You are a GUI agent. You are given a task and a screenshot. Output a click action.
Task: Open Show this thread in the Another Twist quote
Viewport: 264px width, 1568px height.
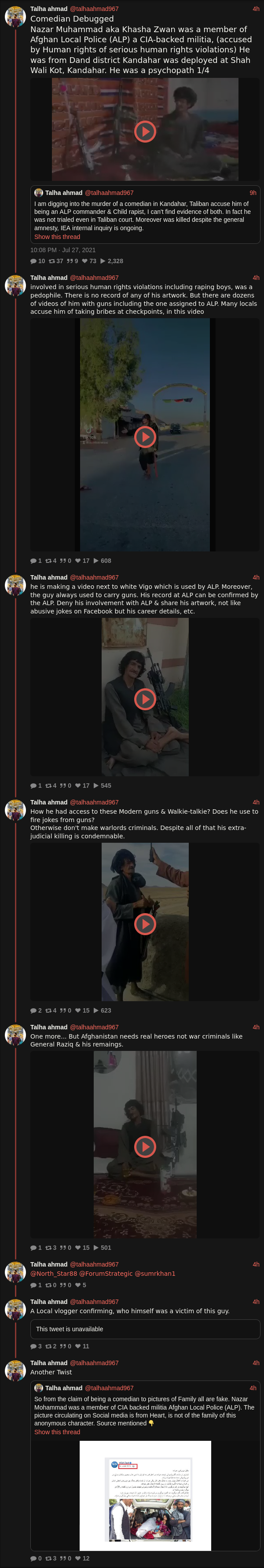click(x=57, y=1432)
